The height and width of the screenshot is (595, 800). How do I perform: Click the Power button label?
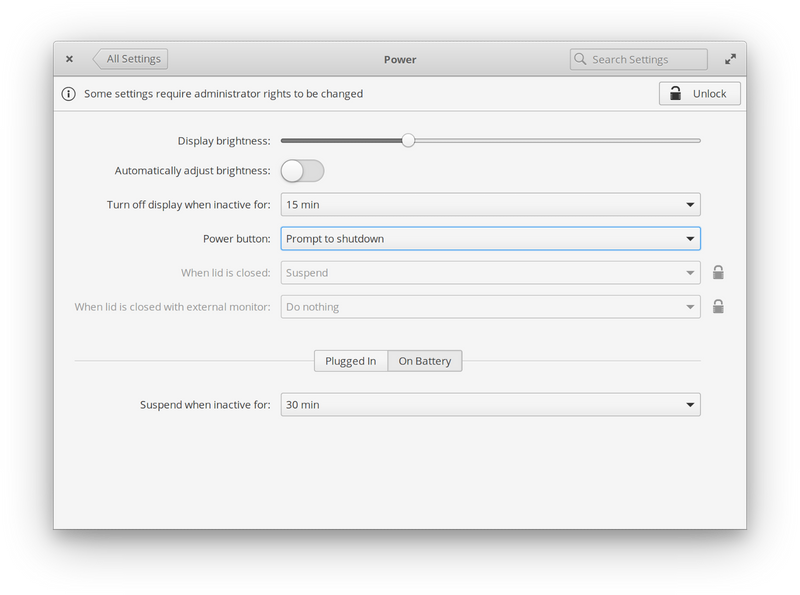237,239
